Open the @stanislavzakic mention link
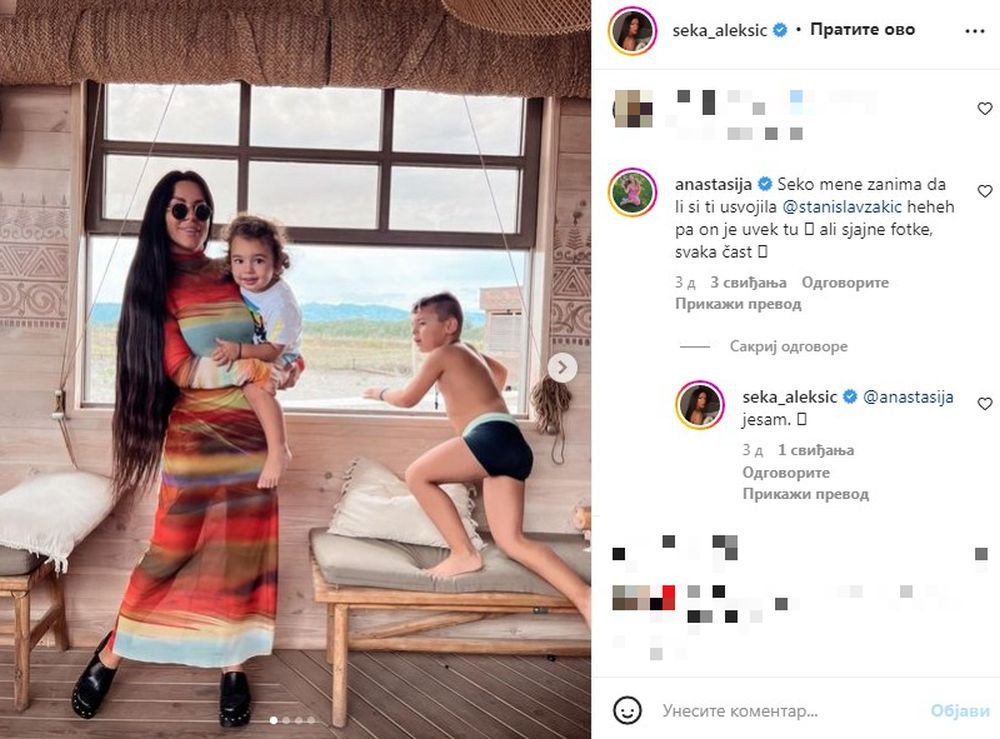Image resolution: width=1000 pixels, height=739 pixels. [x=842, y=207]
